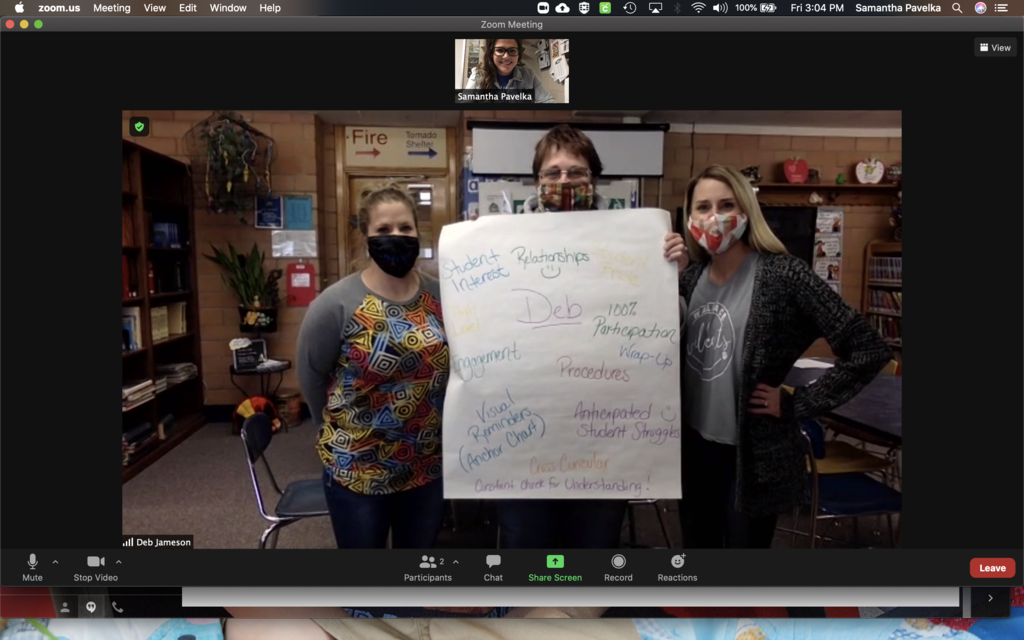This screenshot has width=1024, height=640.
Task: Show the Participants list
Action: pyautogui.click(x=427, y=567)
